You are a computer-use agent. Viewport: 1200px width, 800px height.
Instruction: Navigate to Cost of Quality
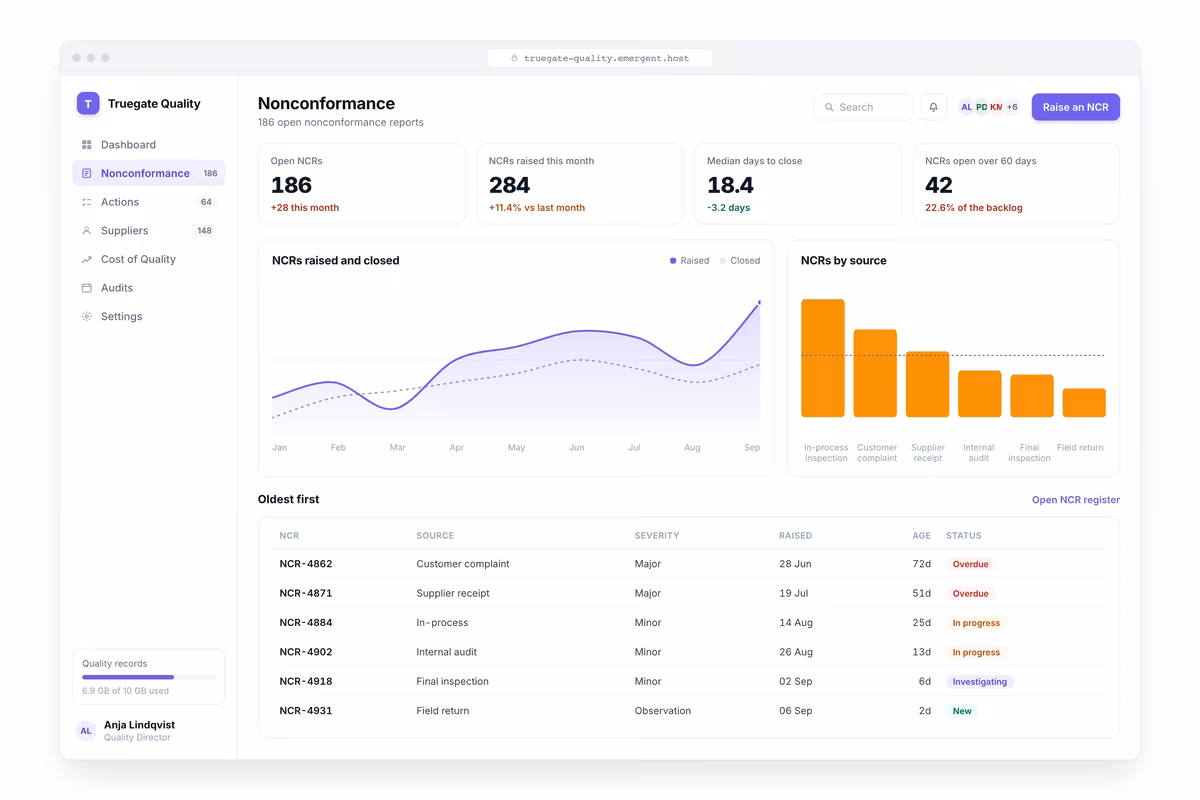[x=149, y=259]
